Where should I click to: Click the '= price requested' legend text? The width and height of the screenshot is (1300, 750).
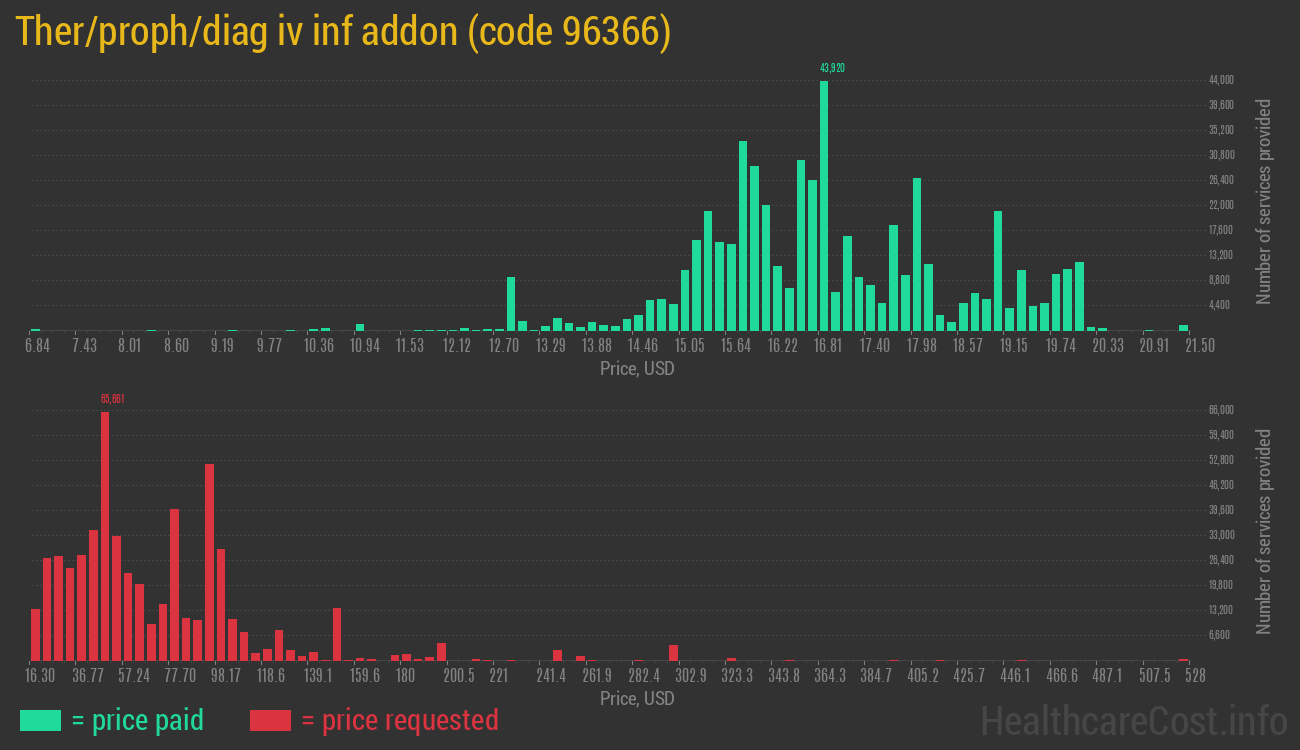(398, 720)
